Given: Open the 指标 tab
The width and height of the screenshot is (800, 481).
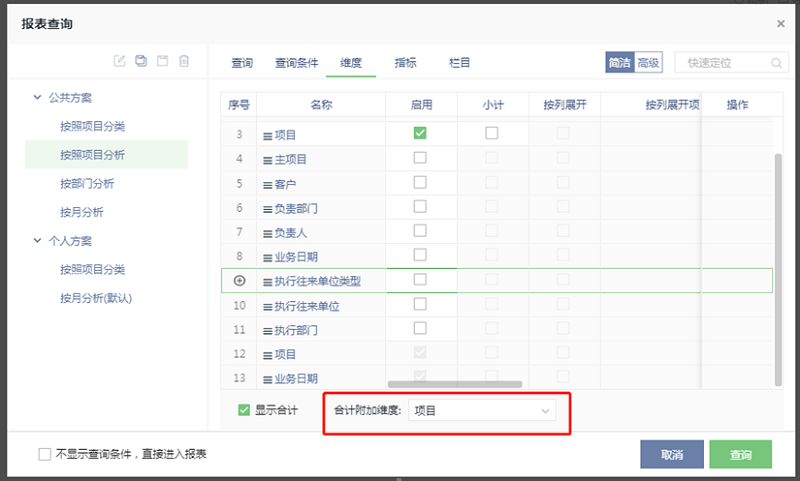Looking at the screenshot, I should point(405,63).
